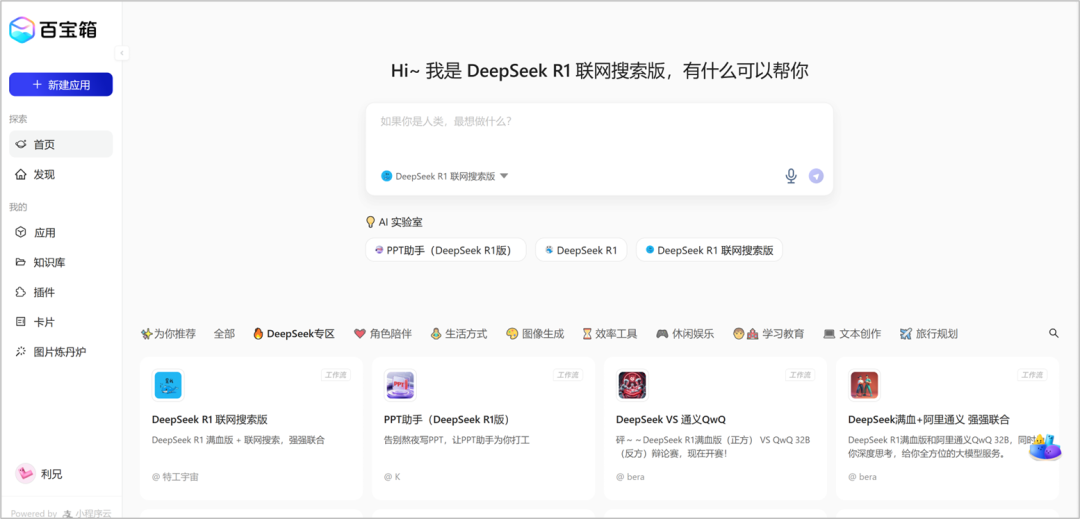Click the 'DeepSeek R1 满血版 + 联网搜索' description
Screen dimensions: 1080x519
(x=238, y=439)
